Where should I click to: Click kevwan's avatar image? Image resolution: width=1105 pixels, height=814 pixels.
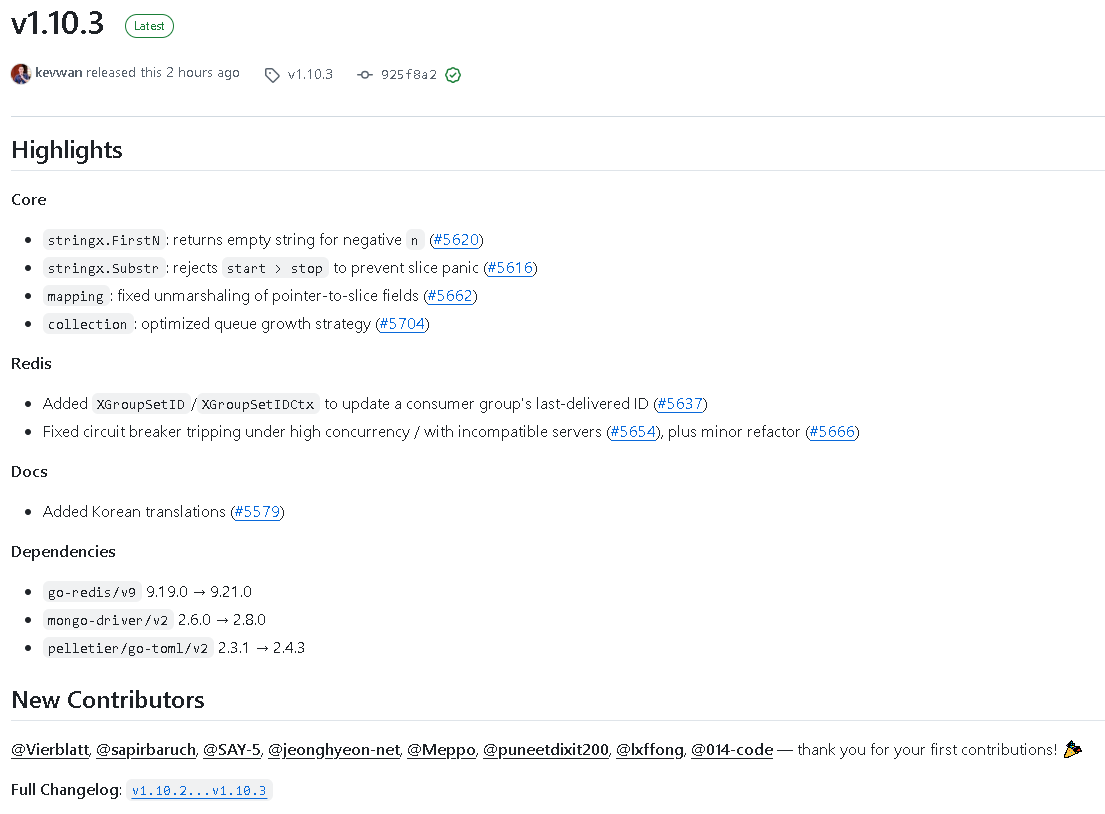(20, 73)
